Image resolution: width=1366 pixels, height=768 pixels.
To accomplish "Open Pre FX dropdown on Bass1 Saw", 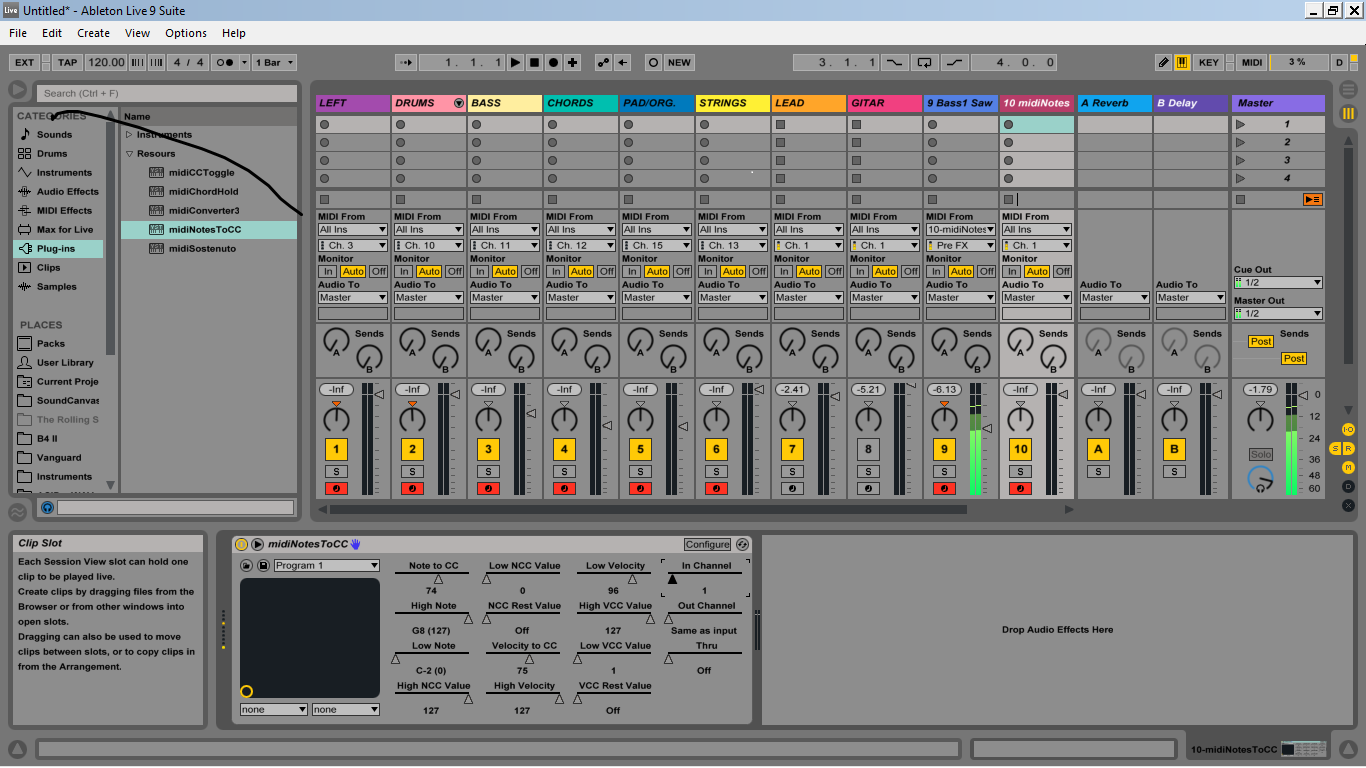I will (x=960, y=245).
